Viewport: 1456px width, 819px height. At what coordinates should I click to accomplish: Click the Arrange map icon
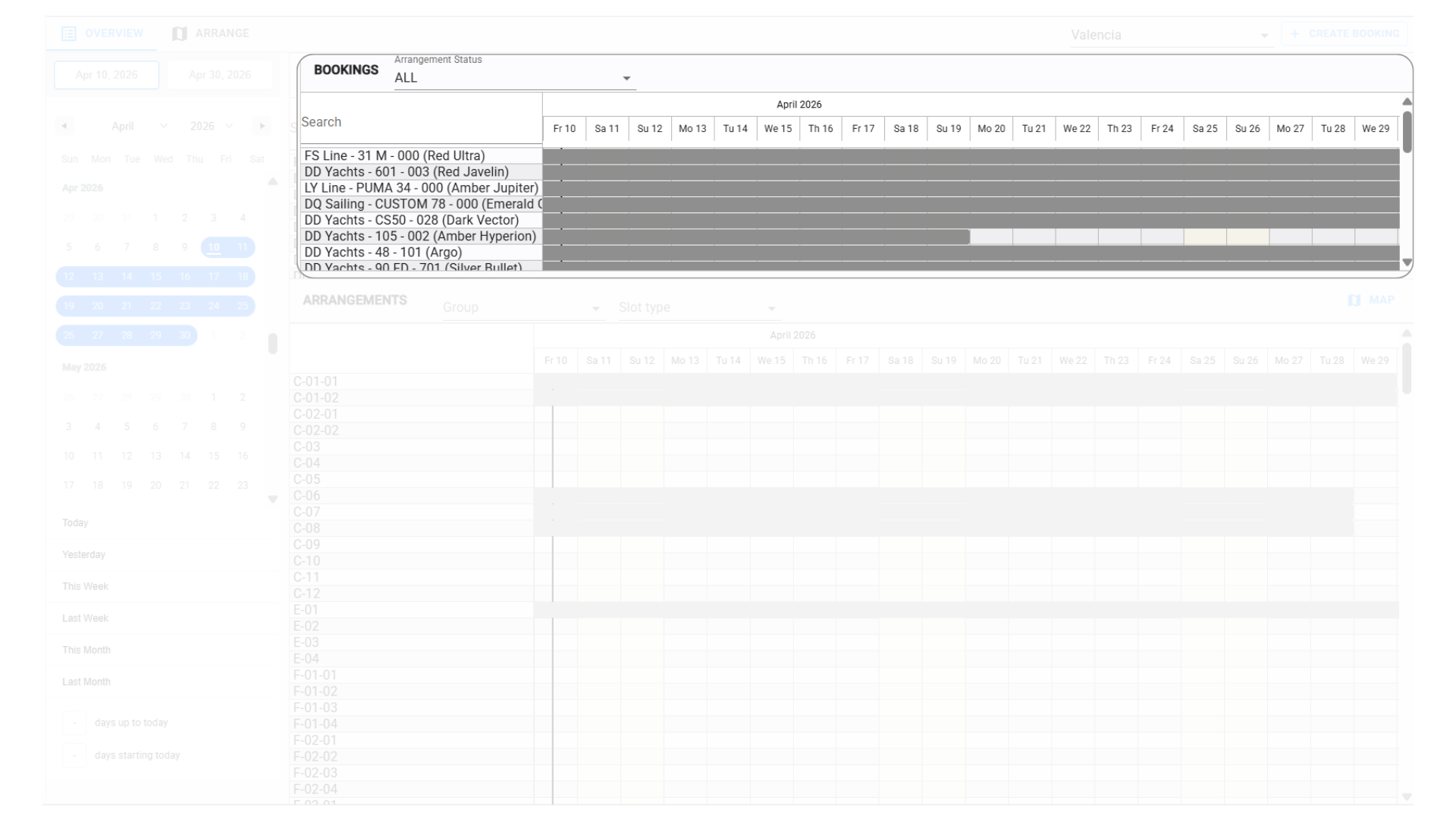tap(180, 34)
